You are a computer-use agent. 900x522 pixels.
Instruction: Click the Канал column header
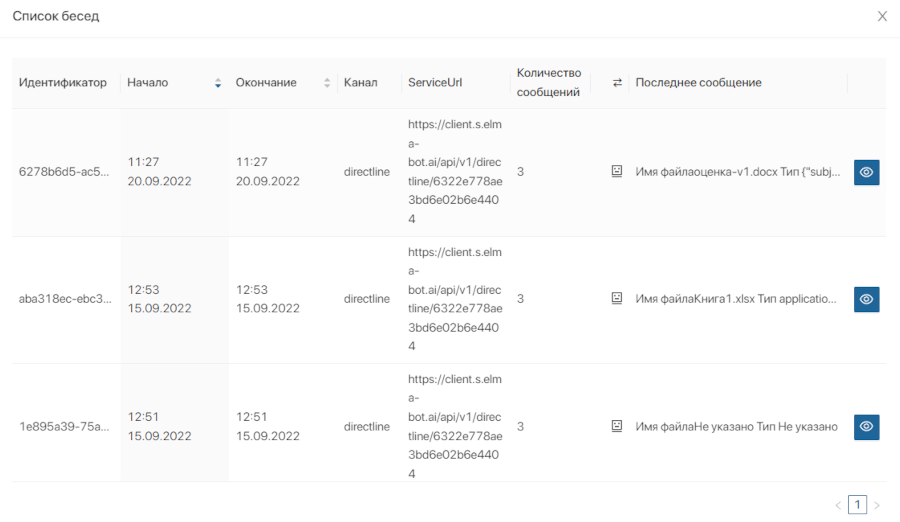pos(360,83)
